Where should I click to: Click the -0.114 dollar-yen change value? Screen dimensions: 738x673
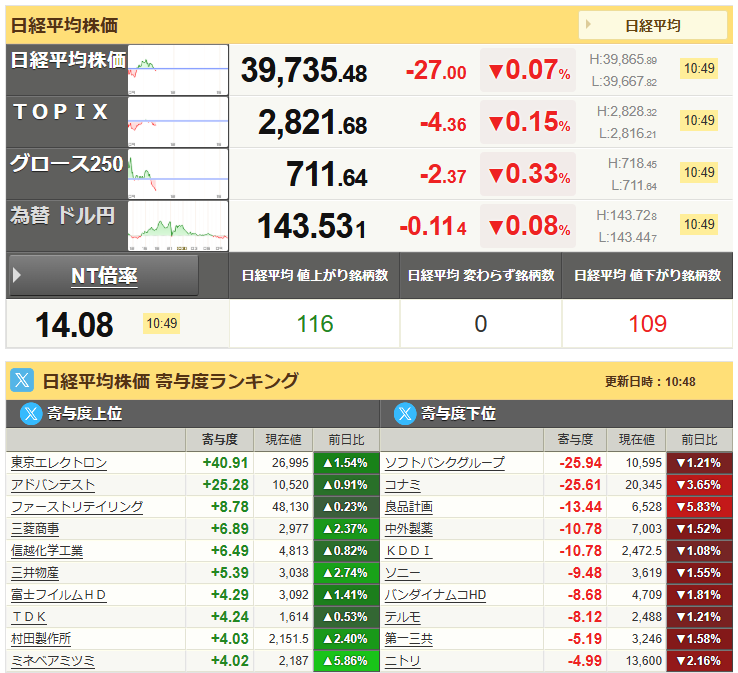(x=433, y=227)
